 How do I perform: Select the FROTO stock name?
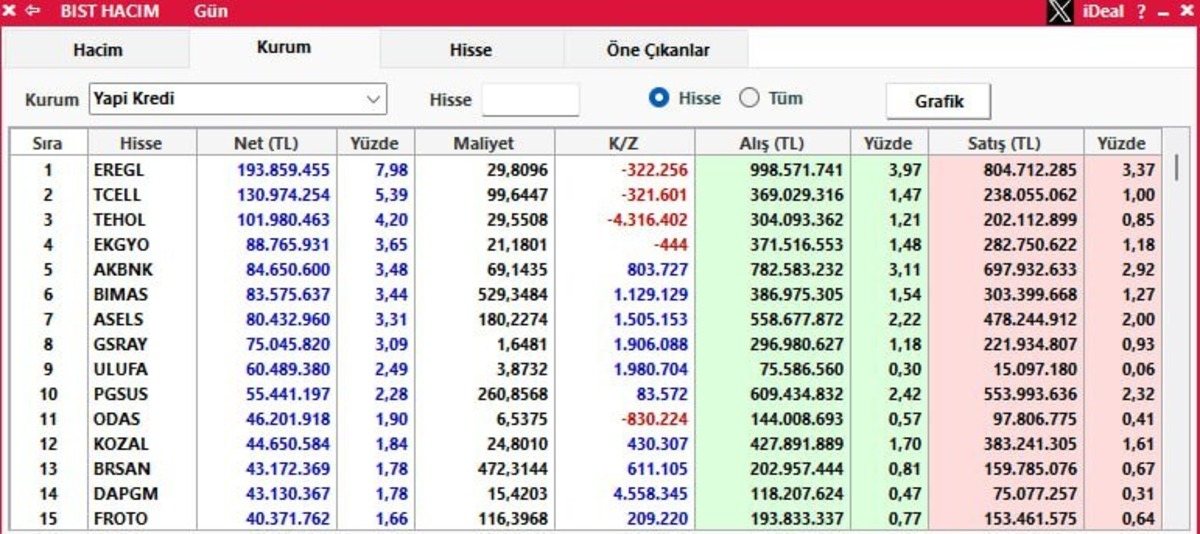[121, 519]
